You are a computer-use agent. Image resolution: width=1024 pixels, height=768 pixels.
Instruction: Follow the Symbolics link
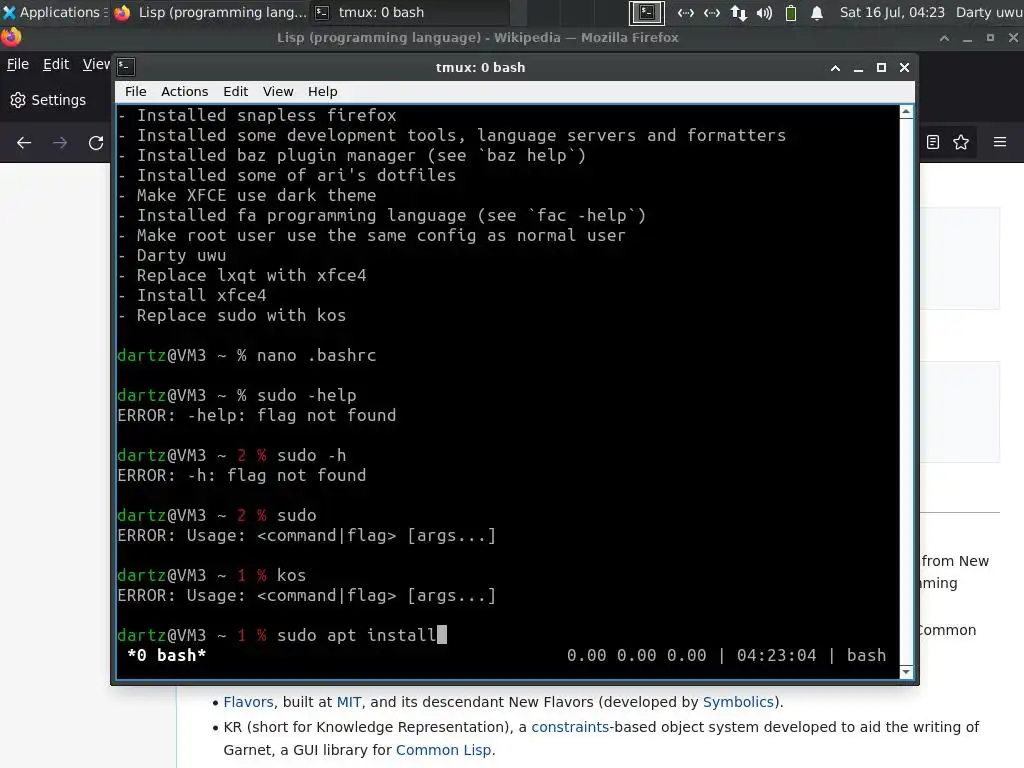pos(738,702)
